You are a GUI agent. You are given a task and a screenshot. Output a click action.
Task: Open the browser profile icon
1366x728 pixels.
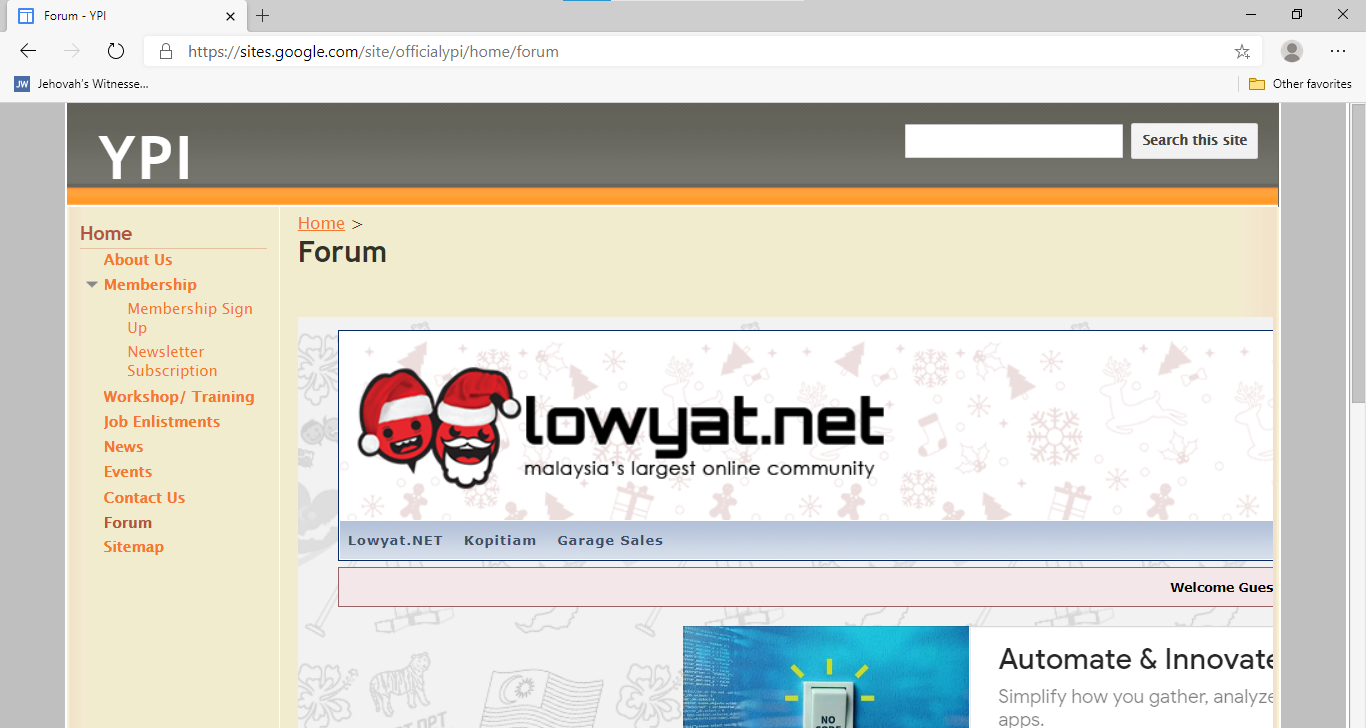coord(1292,51)
